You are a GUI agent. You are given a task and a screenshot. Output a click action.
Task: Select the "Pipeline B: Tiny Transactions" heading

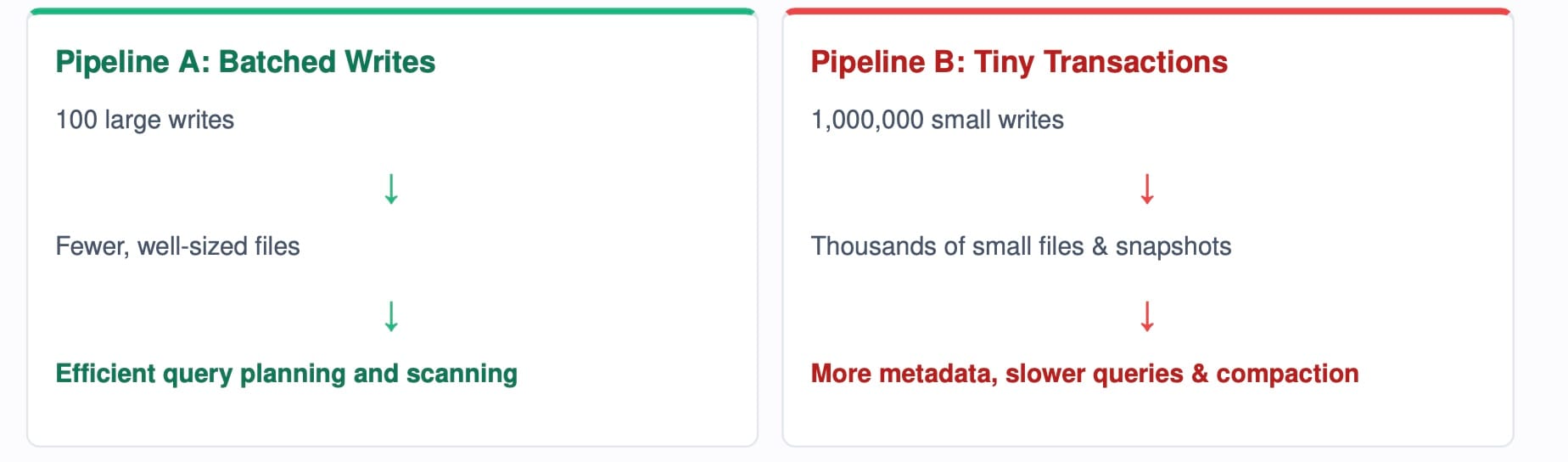click(x=1019, y=62)
